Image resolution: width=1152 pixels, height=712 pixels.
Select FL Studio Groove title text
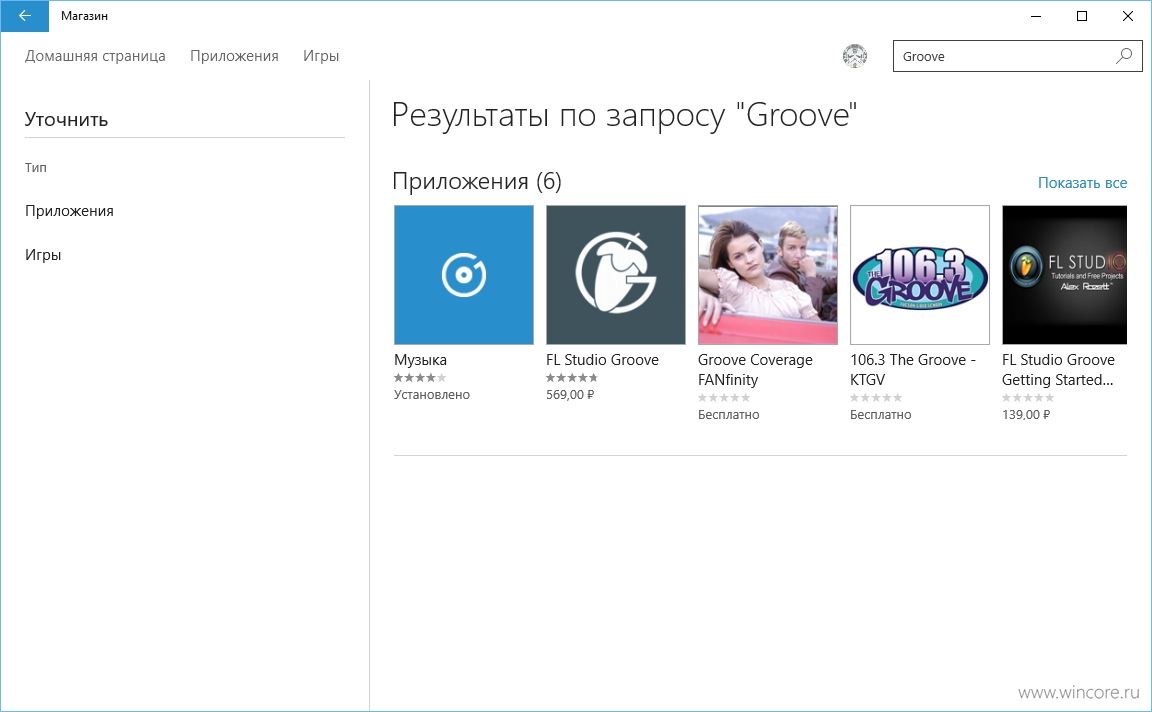pyautogui.click(x=602, y=360)
